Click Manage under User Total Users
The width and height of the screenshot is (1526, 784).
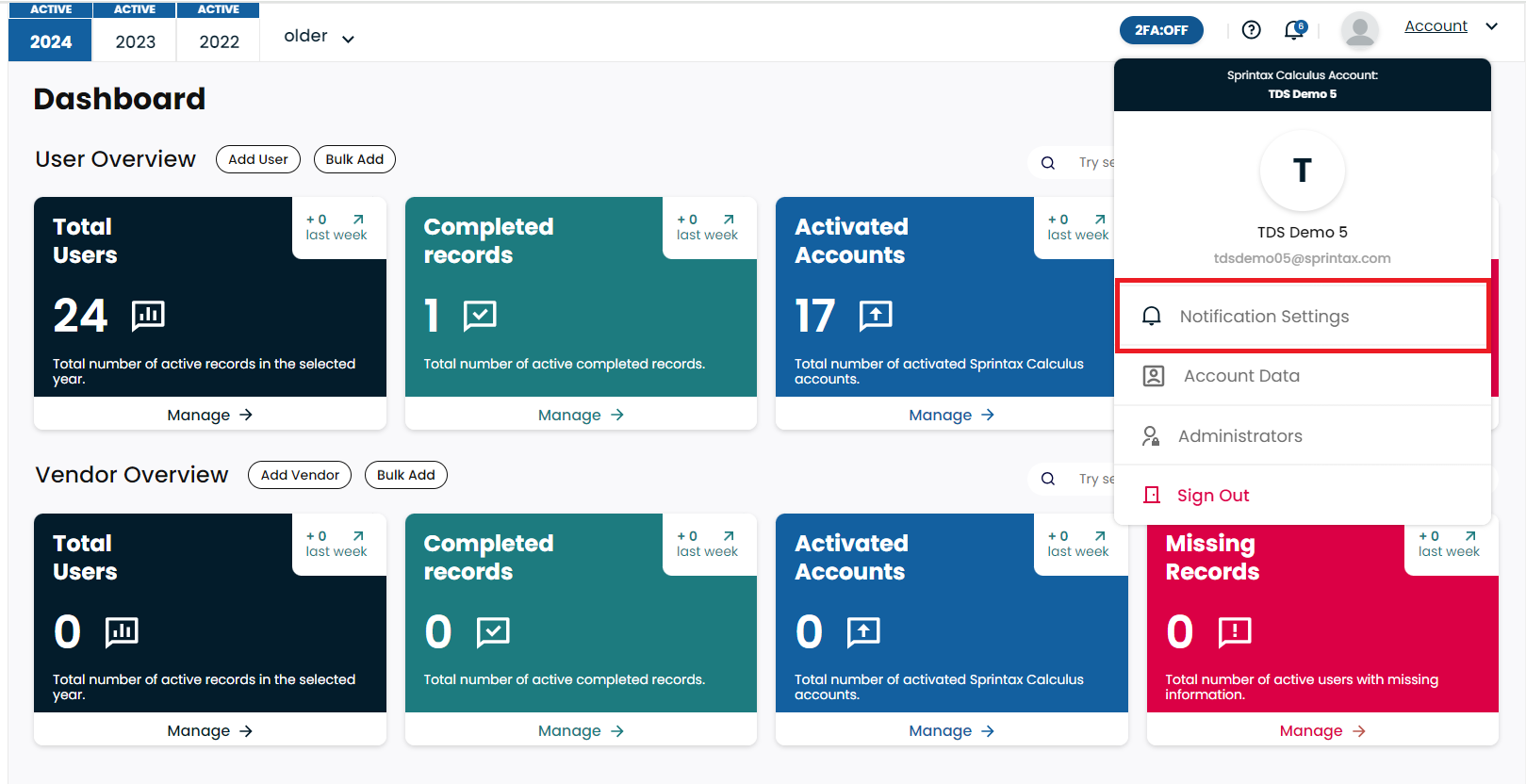(210, 415)
